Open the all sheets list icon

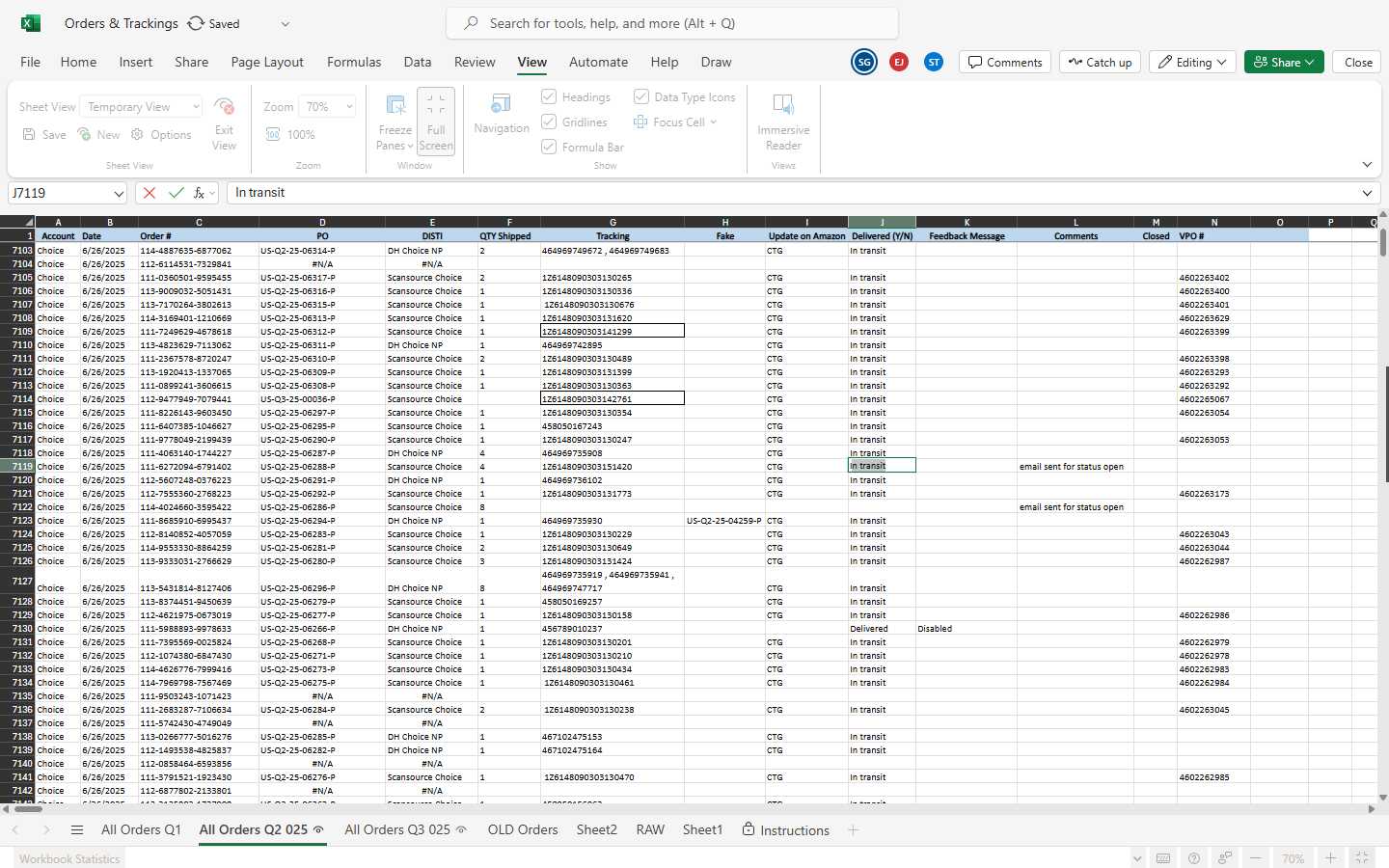tap(77, 829)
